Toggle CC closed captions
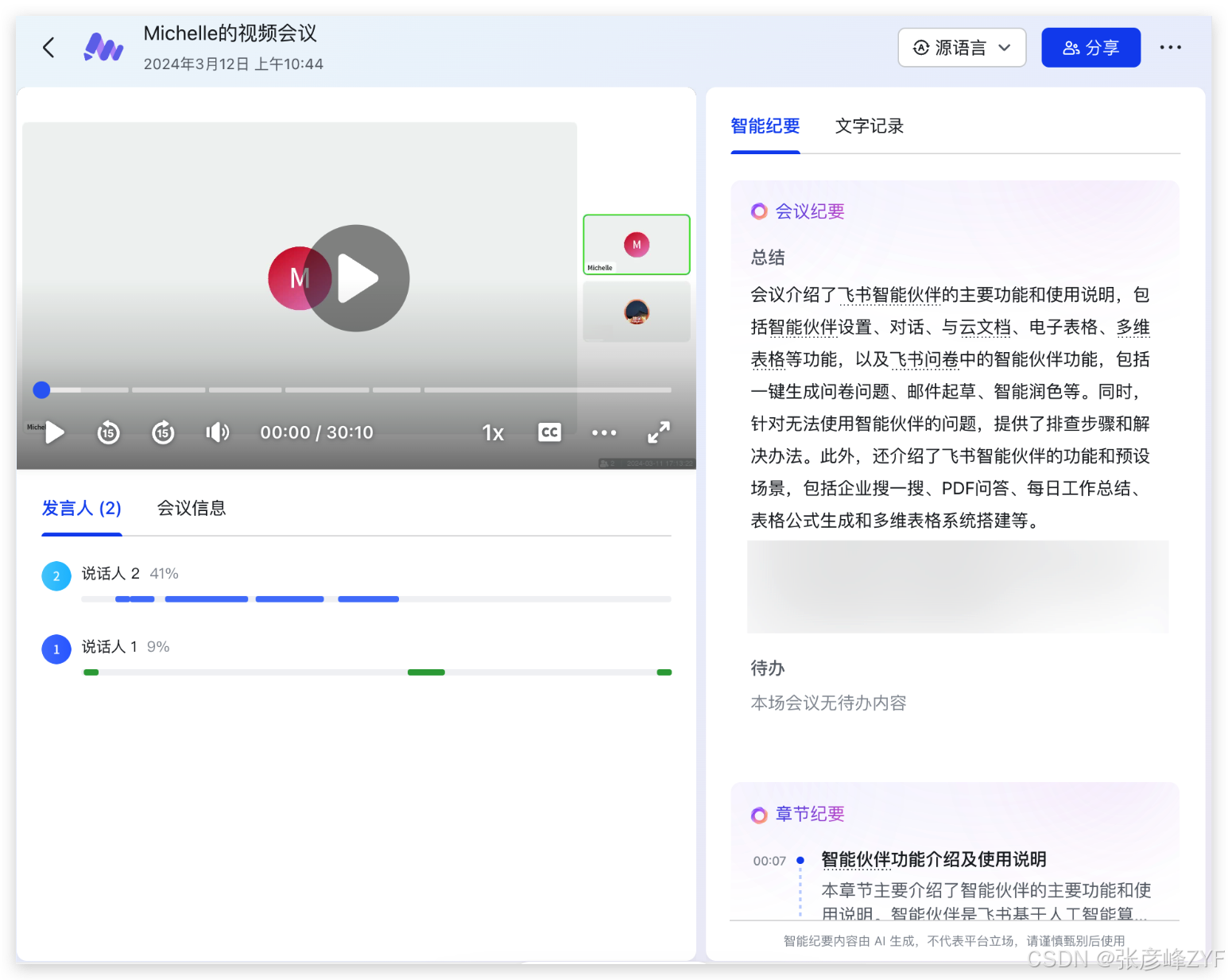The width and height of the screenshot is (1228, 980). tap(549, 432)
